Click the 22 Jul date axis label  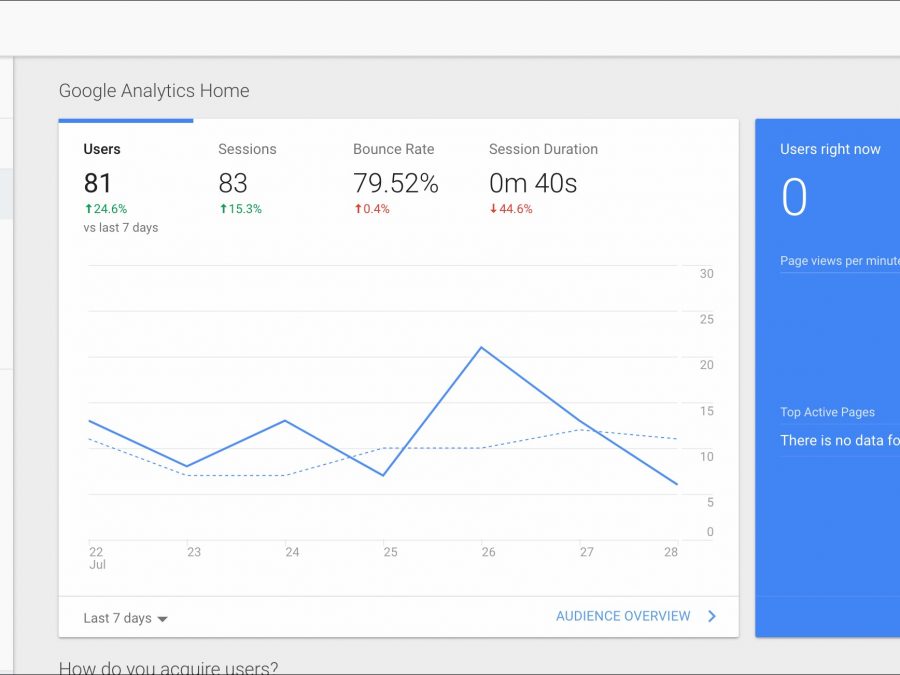(96, 558)
